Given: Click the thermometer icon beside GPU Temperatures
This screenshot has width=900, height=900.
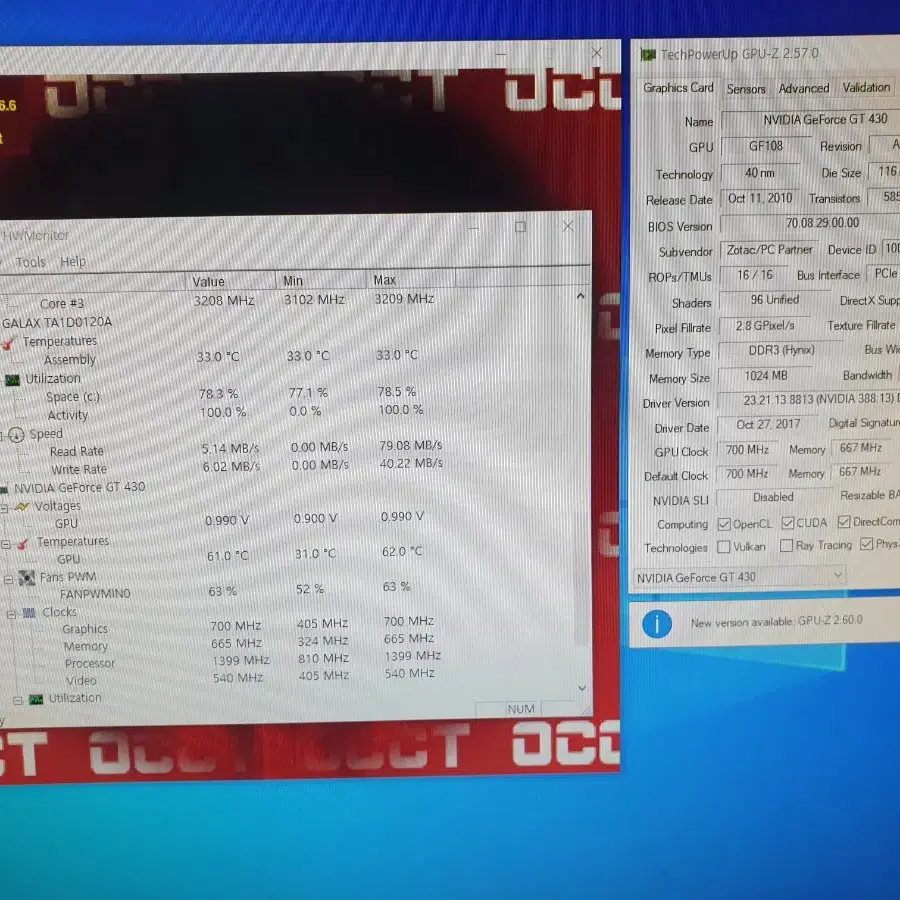Looking at the screenshot, I should (x=23, y=543).
